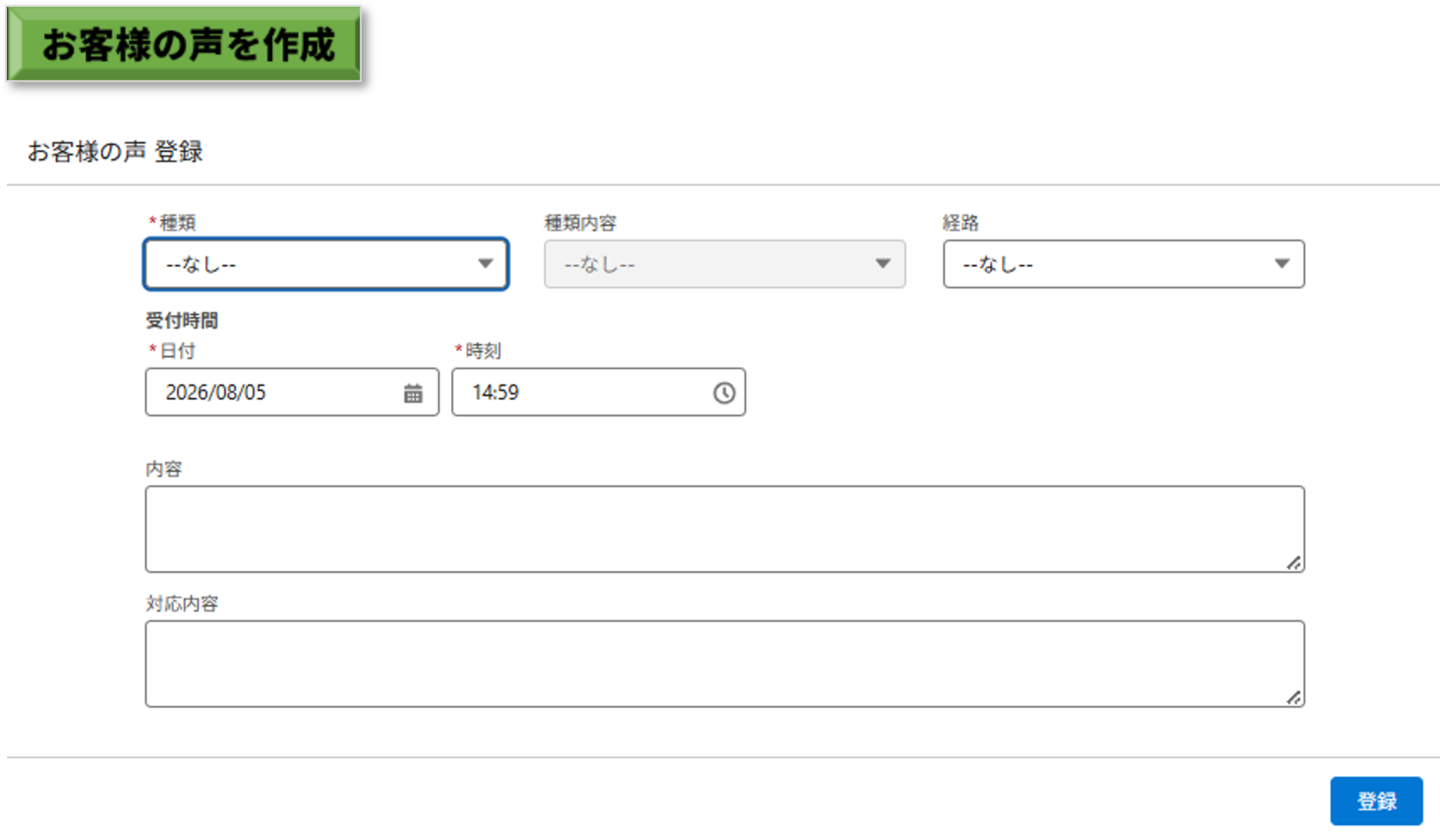Click the resize grip of 内容 textarea
The image size is (1440, 839).
(1293, 563)
